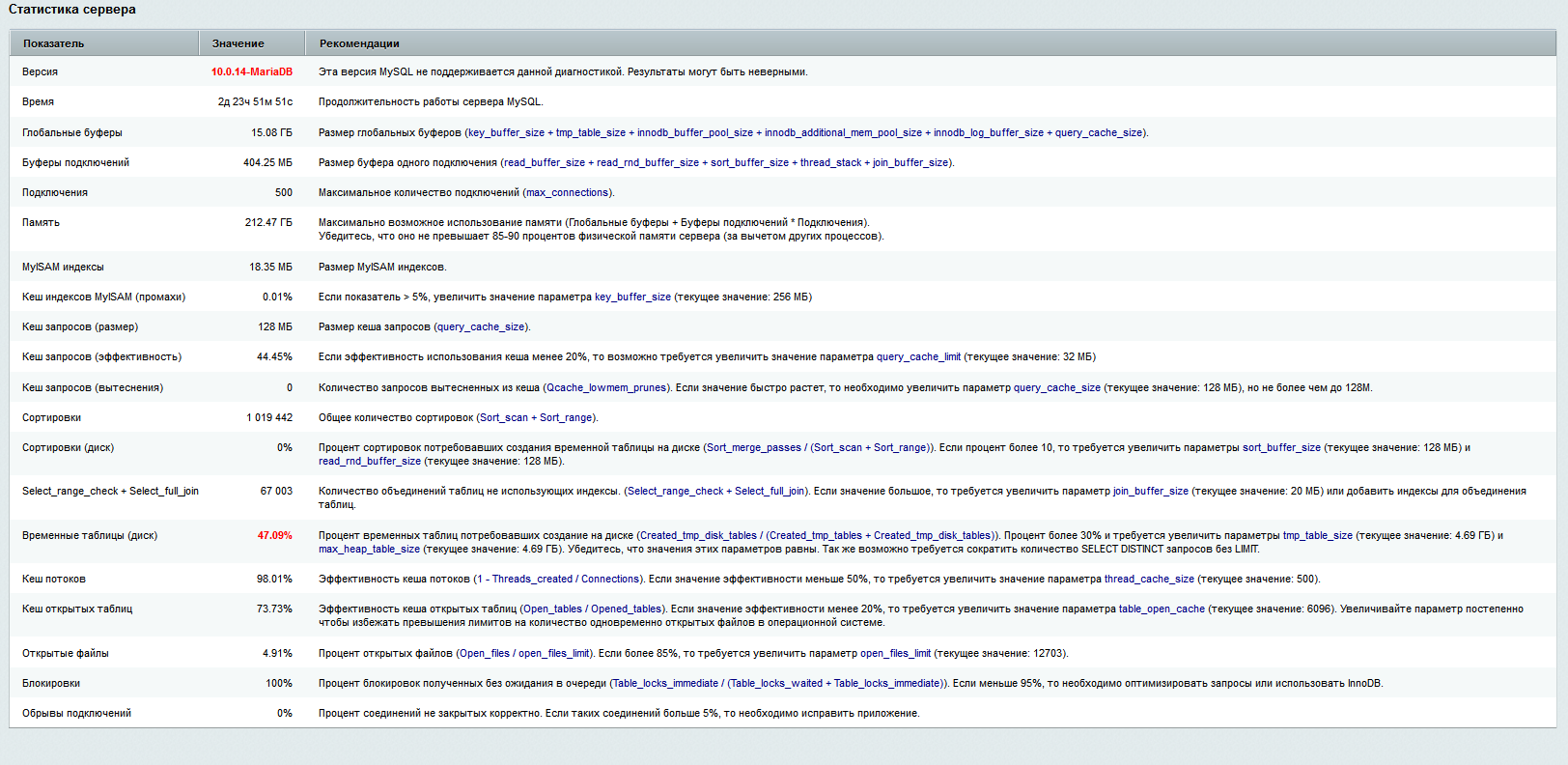Select value 500 in Подключения row

pos(284,192)
